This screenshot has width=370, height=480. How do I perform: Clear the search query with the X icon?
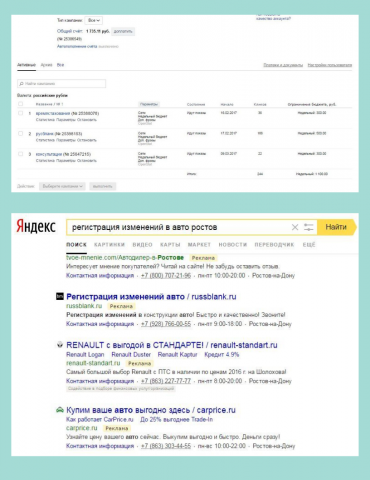click(295, 227)
